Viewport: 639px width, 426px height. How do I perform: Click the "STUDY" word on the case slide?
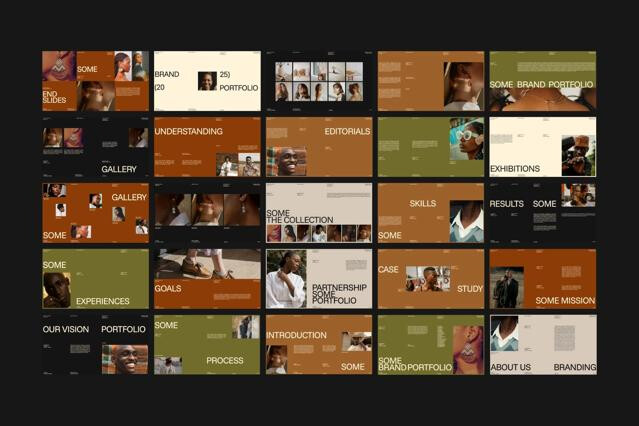pos(470,289)
